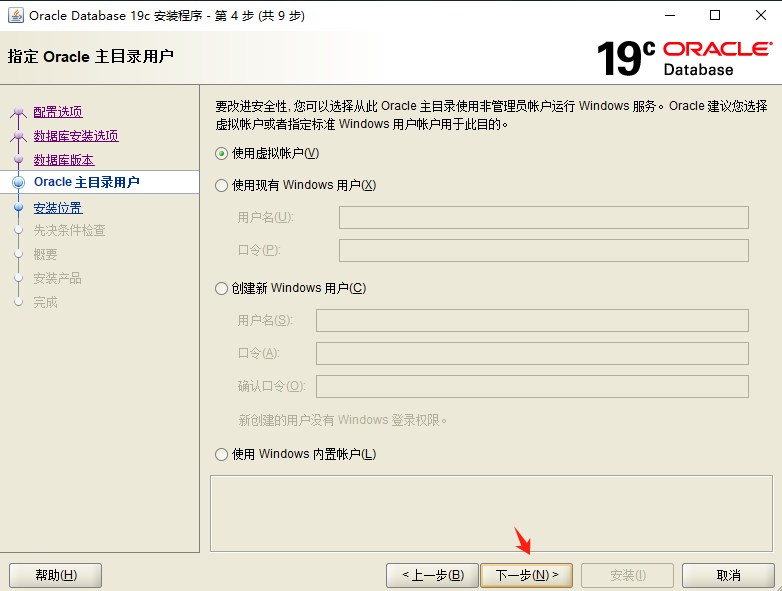Close the Oracle installer window
Viewport: 782px width, 591px height.
tap(761, 15)
